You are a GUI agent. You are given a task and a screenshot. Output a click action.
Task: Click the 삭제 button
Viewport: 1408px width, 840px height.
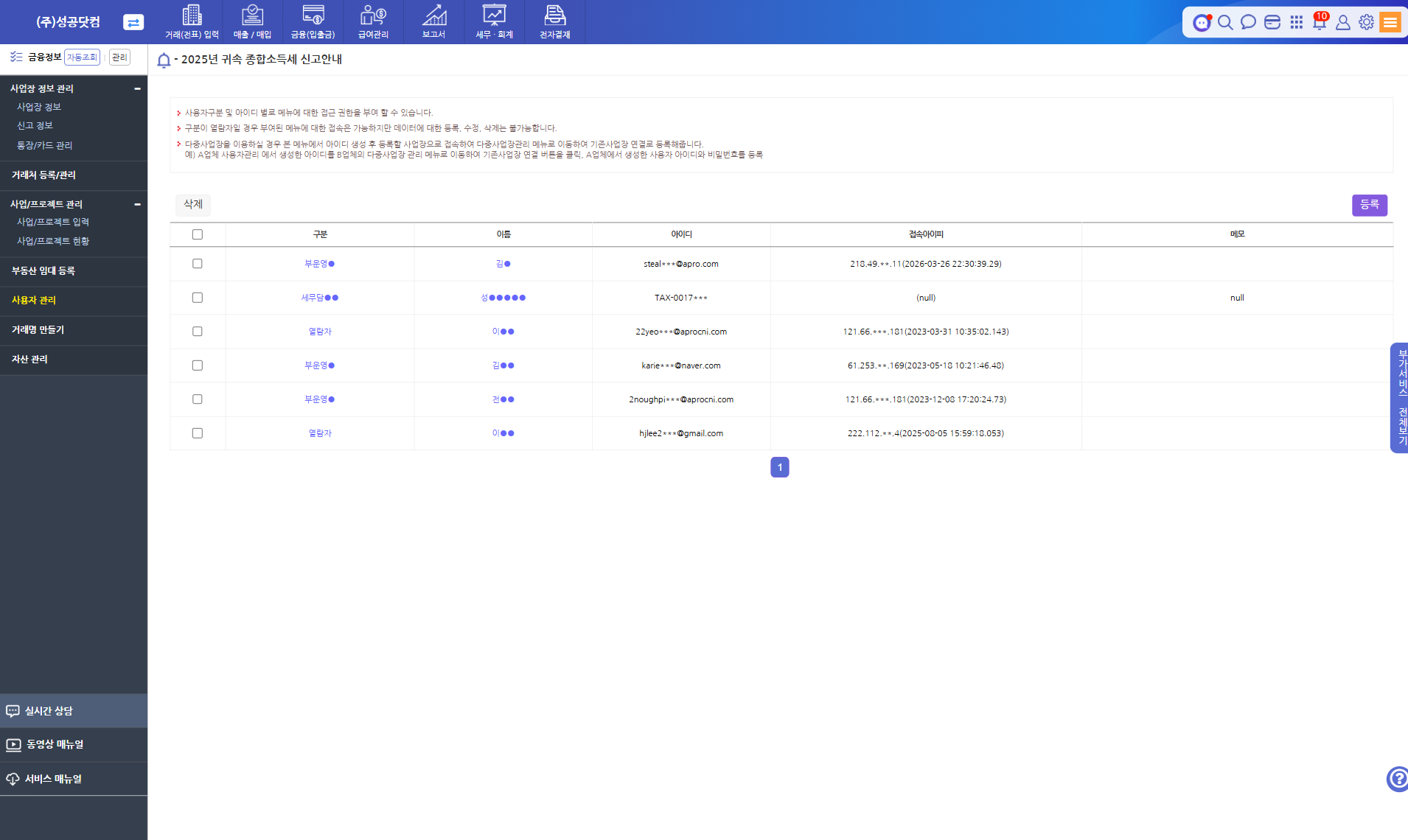pos(193,204)
